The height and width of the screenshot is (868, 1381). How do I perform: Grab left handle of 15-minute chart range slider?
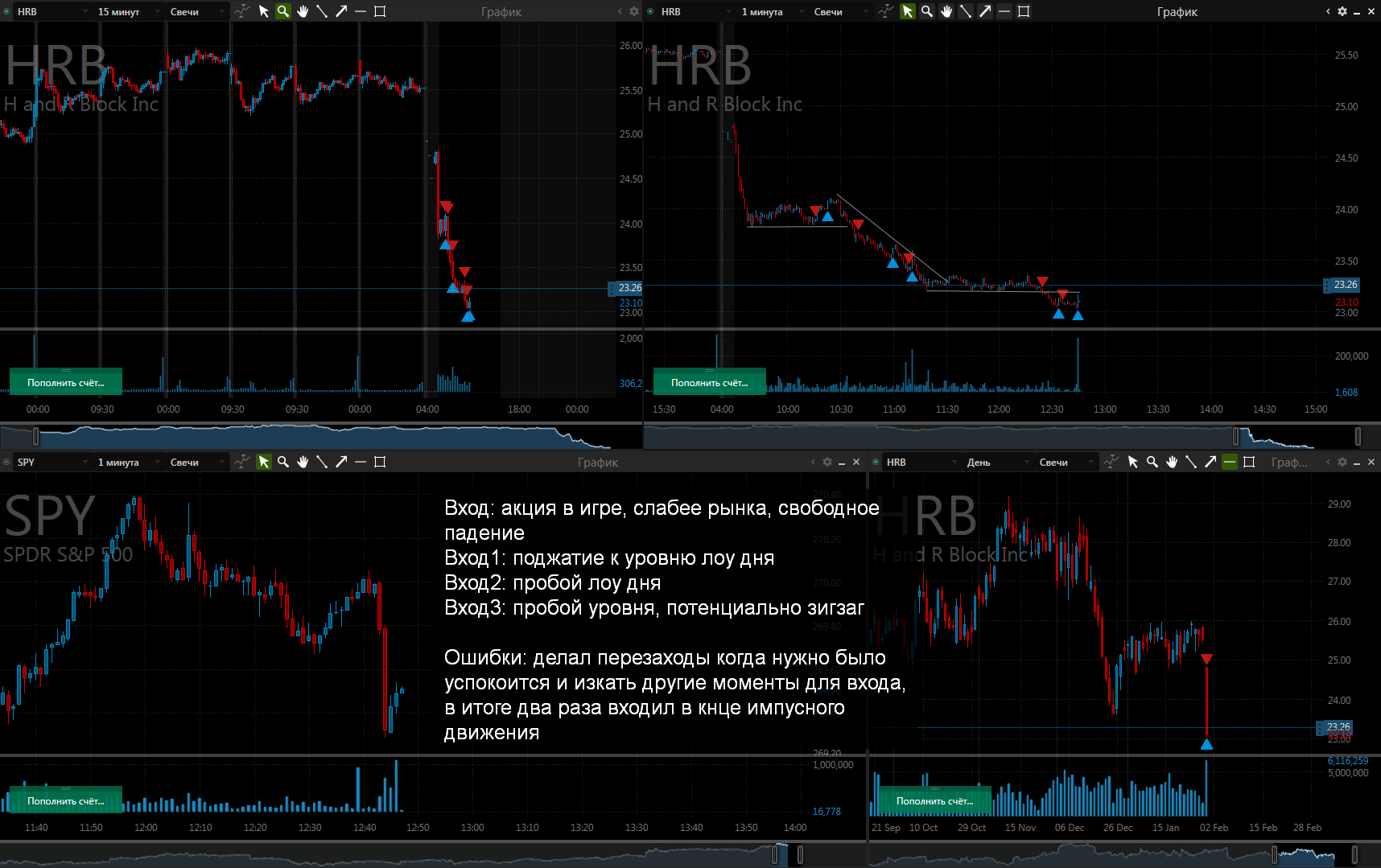pyautogui.click(x=35, y=436)
